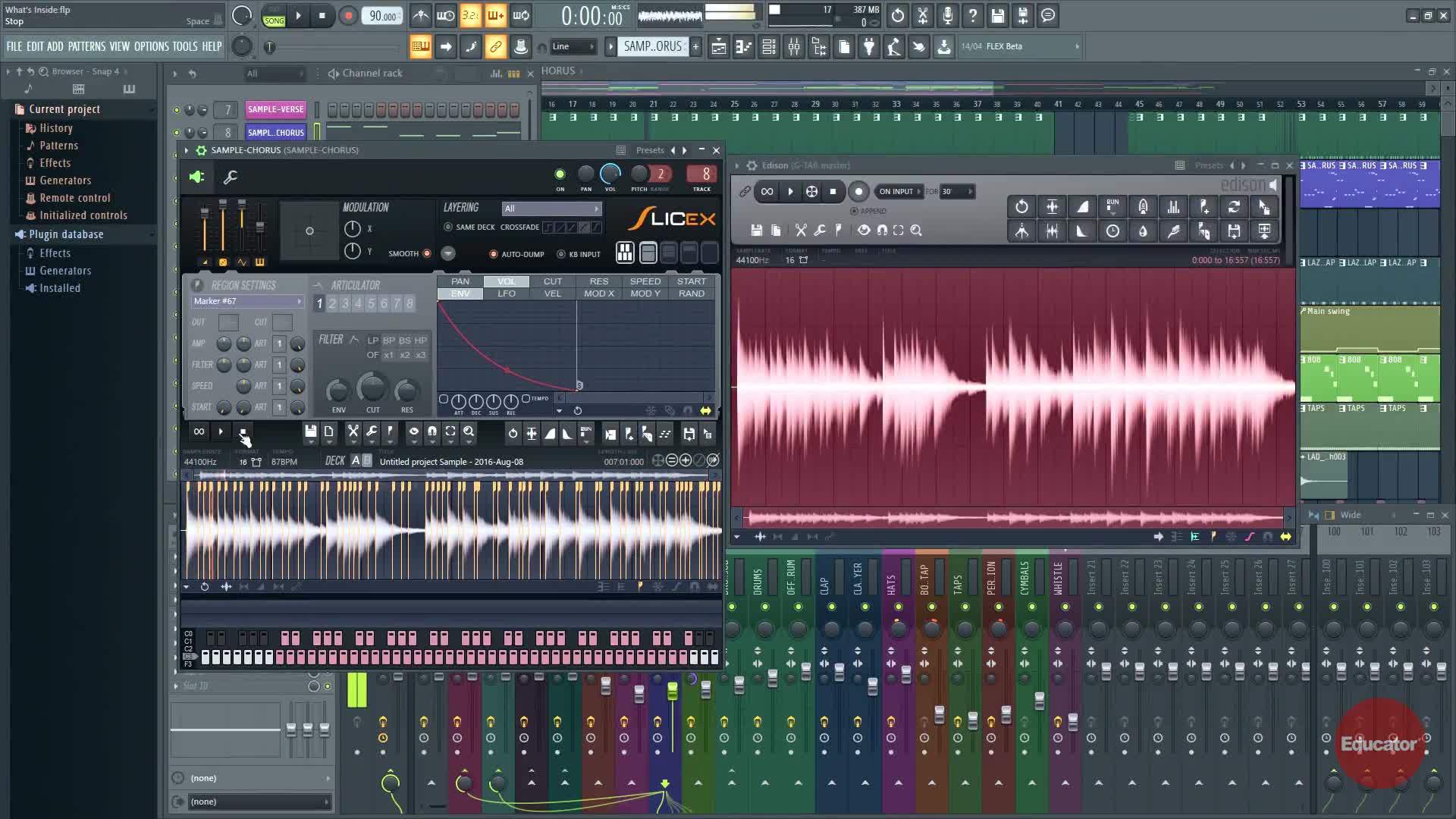
Task: Open the Layering All dropdown
Action: (x=551, y=208)
